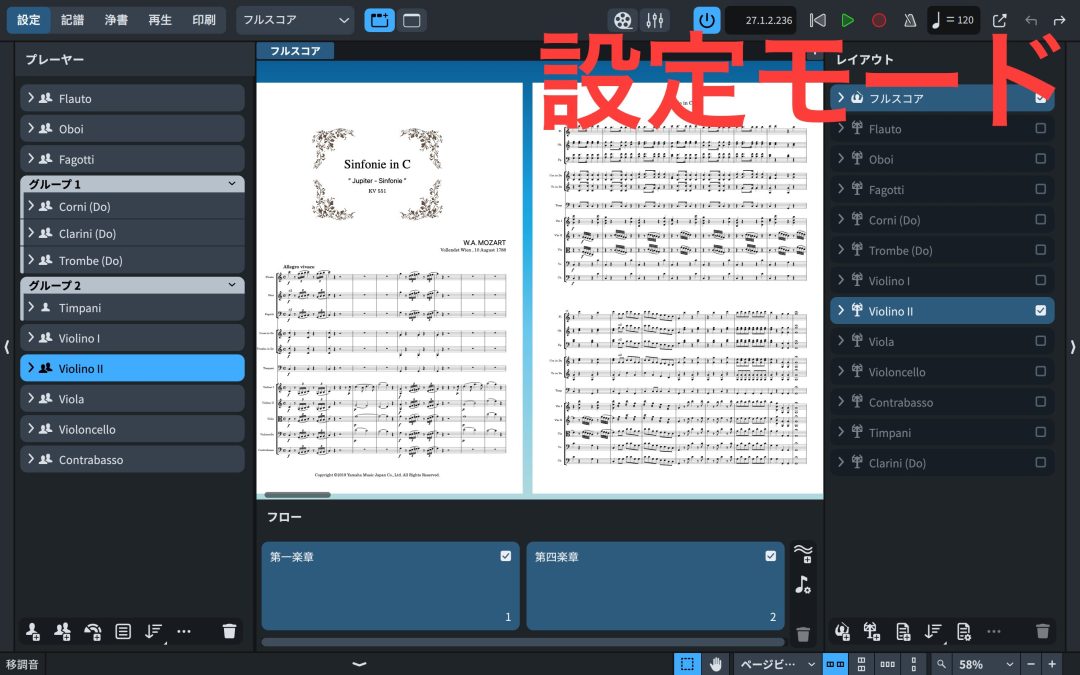Zoom in with the plus button
Image resolution: width=1080 pixels, height=675 pixels.
[1052, 664]
